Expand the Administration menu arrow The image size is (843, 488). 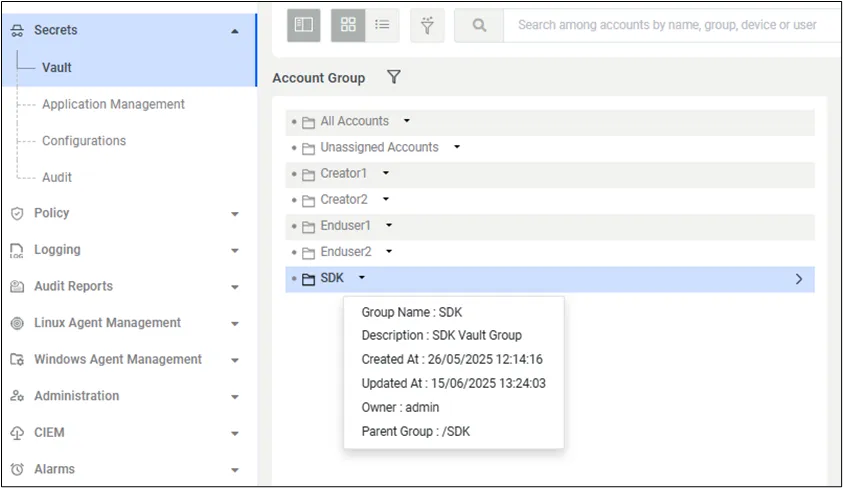235,397
